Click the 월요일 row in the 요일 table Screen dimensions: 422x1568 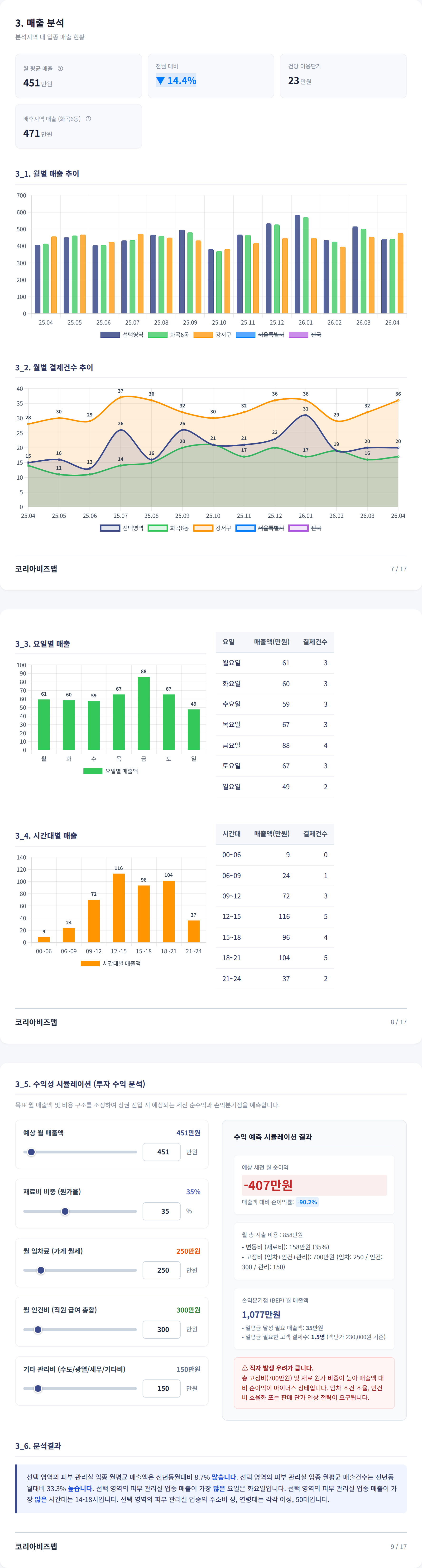click(275, 663)
